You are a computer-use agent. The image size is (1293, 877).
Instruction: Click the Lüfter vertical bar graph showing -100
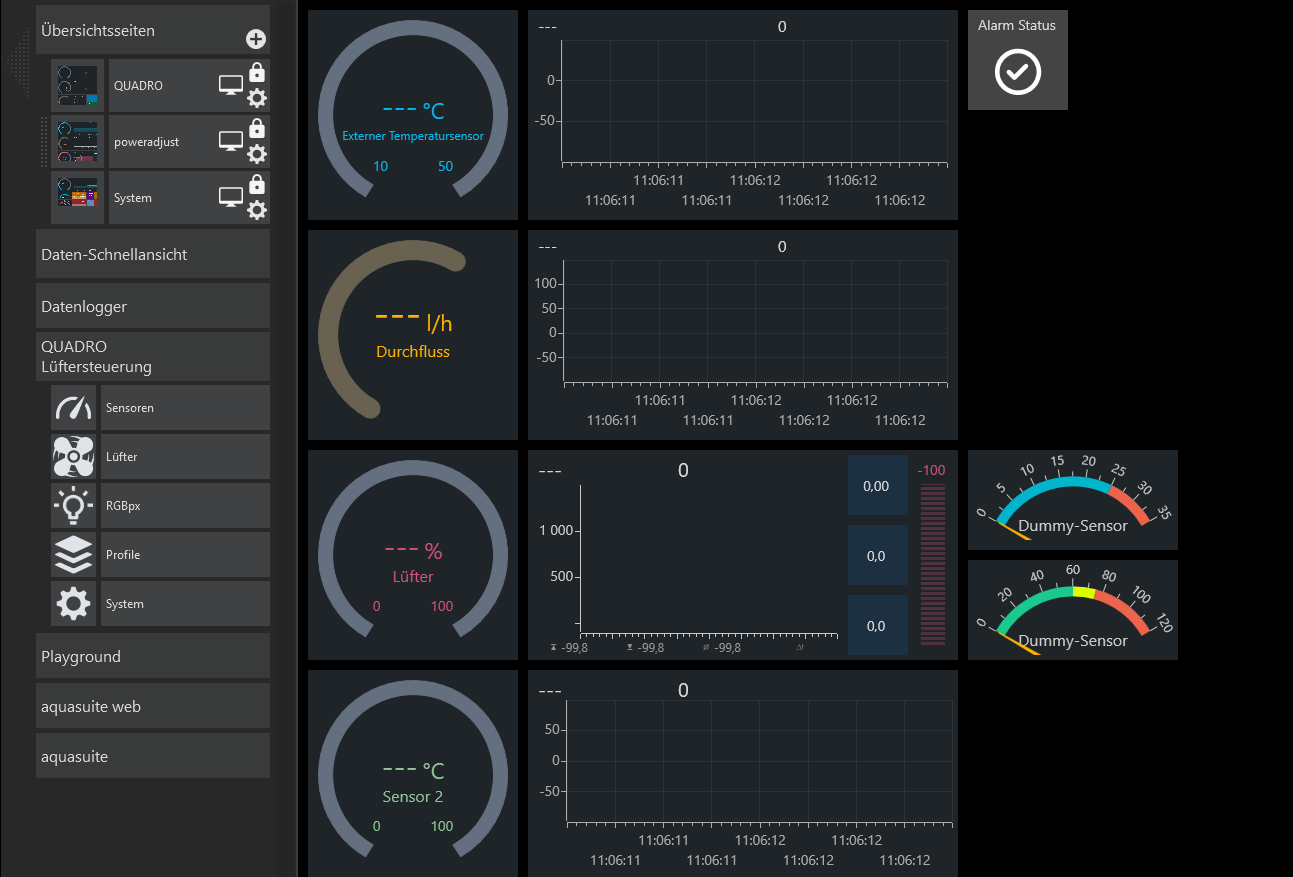pos(932,564)
